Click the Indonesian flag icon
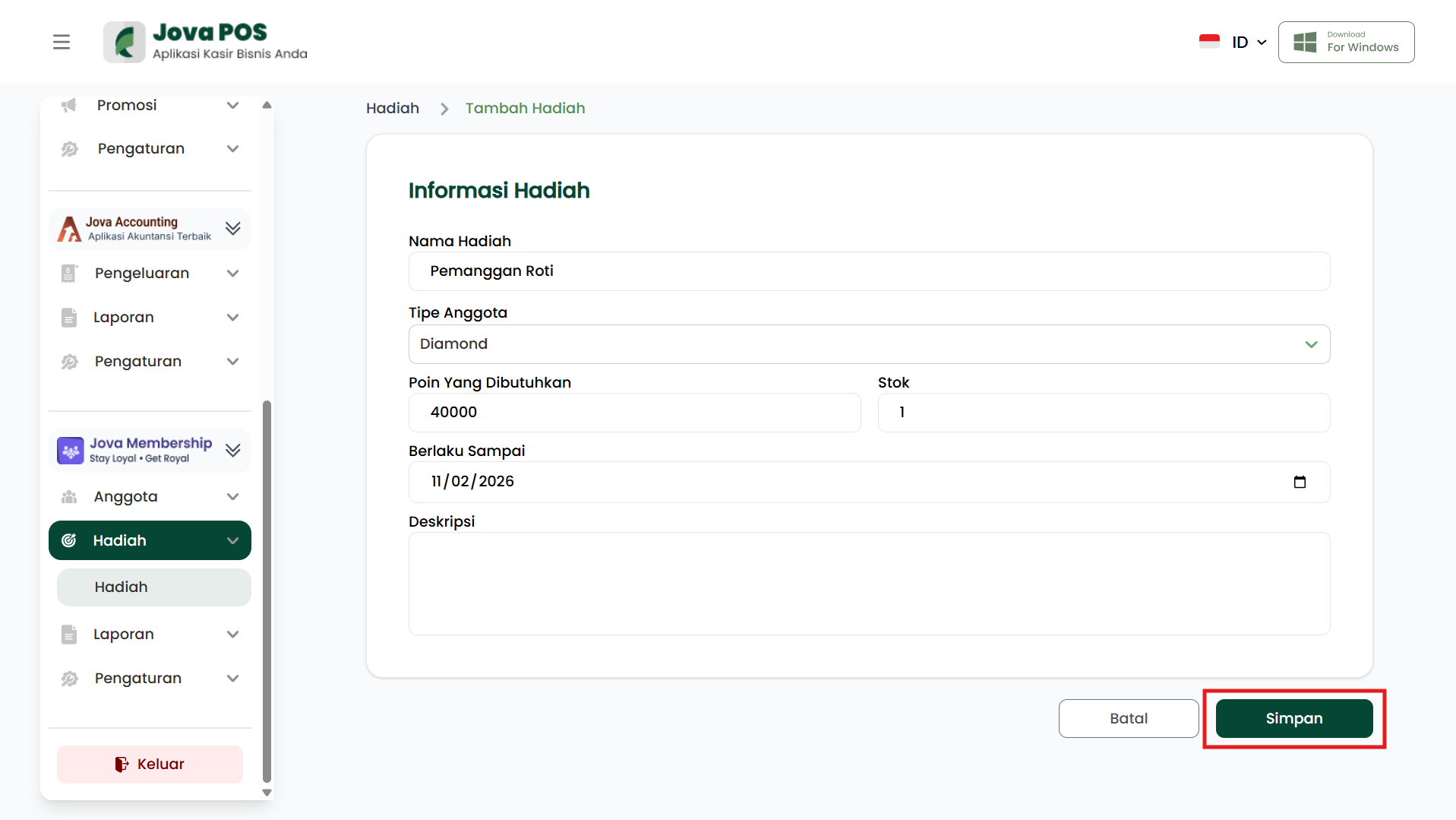 1209,42
